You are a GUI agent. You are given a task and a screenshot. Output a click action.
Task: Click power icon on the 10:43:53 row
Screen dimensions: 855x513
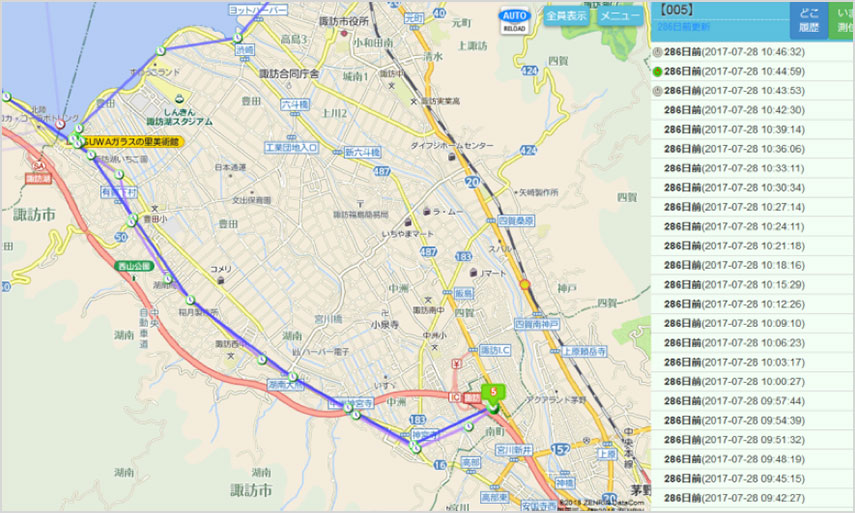coord(658,91)
